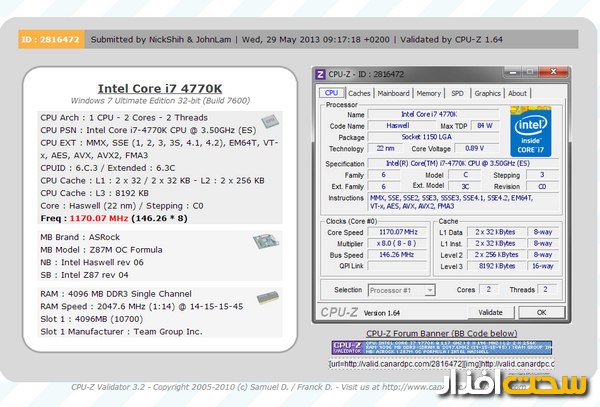The width and height of the screenshot is (600, 407).
Task: Click the OK button in CPU-Z
Action: (541, 313)
